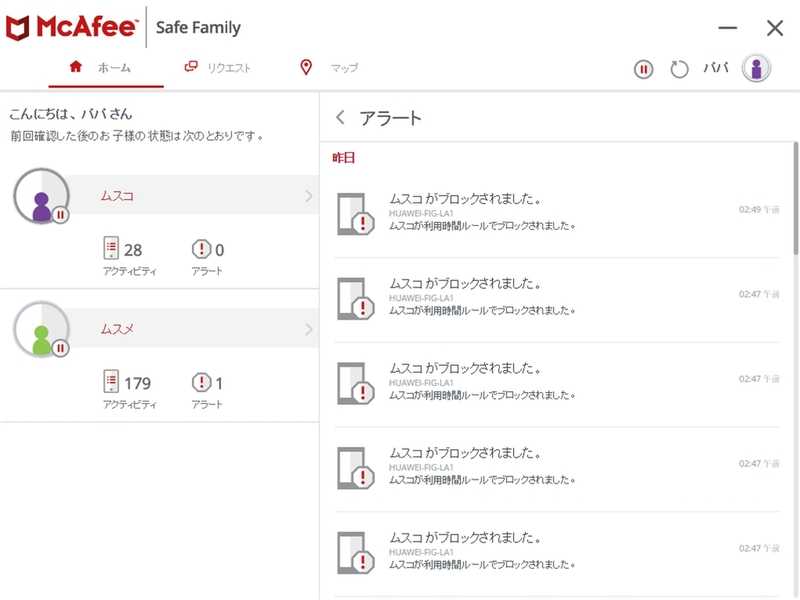Image resolution: width=800 pixels, height=600 pixels.
Task: Expand ムスメ row with chevron arrow
Action: click(308, 329)
